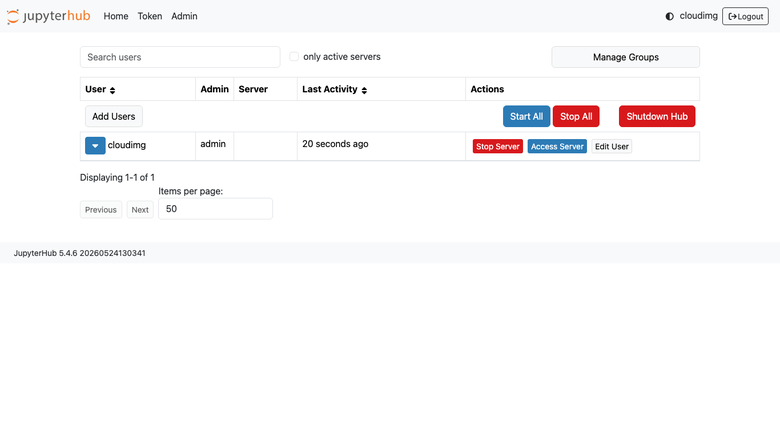Screen dimensions: 780x439
Task: Click cloudimg name in user table
Action: (x=127, y=145)
